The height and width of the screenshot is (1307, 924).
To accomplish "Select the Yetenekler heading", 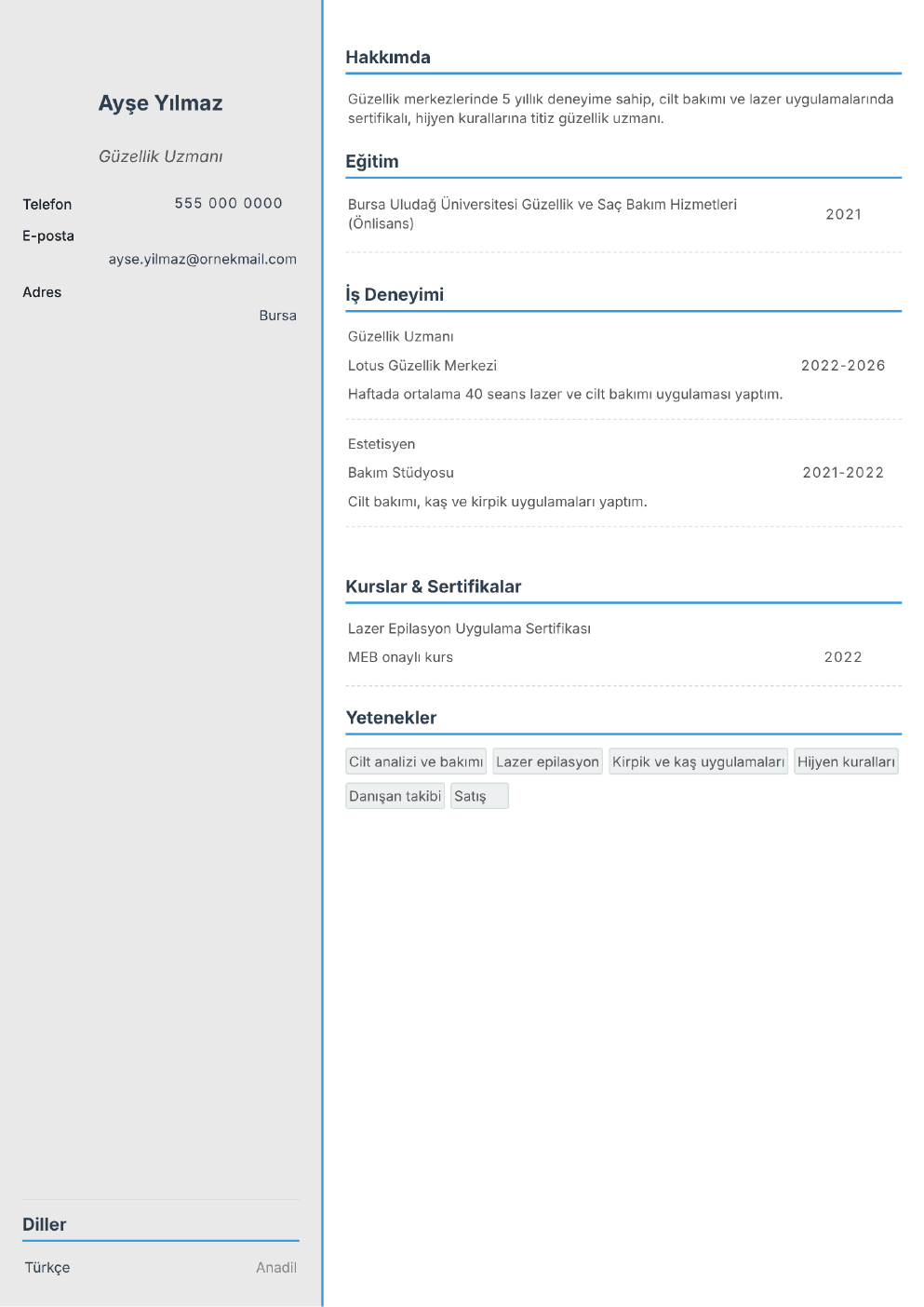I will tap(391, 718).
